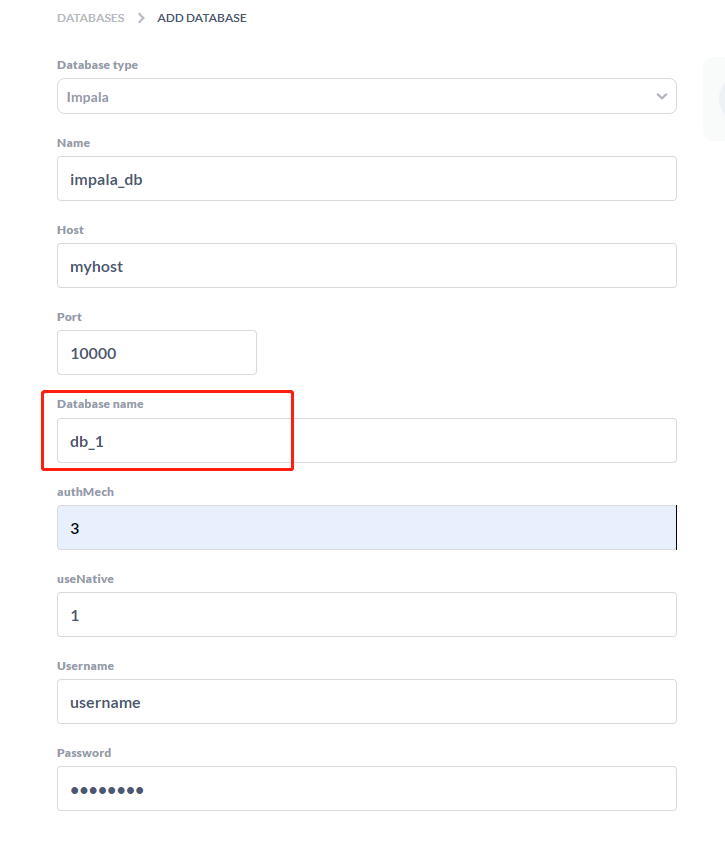Select the Host field showing myhost

pos(366,265)
